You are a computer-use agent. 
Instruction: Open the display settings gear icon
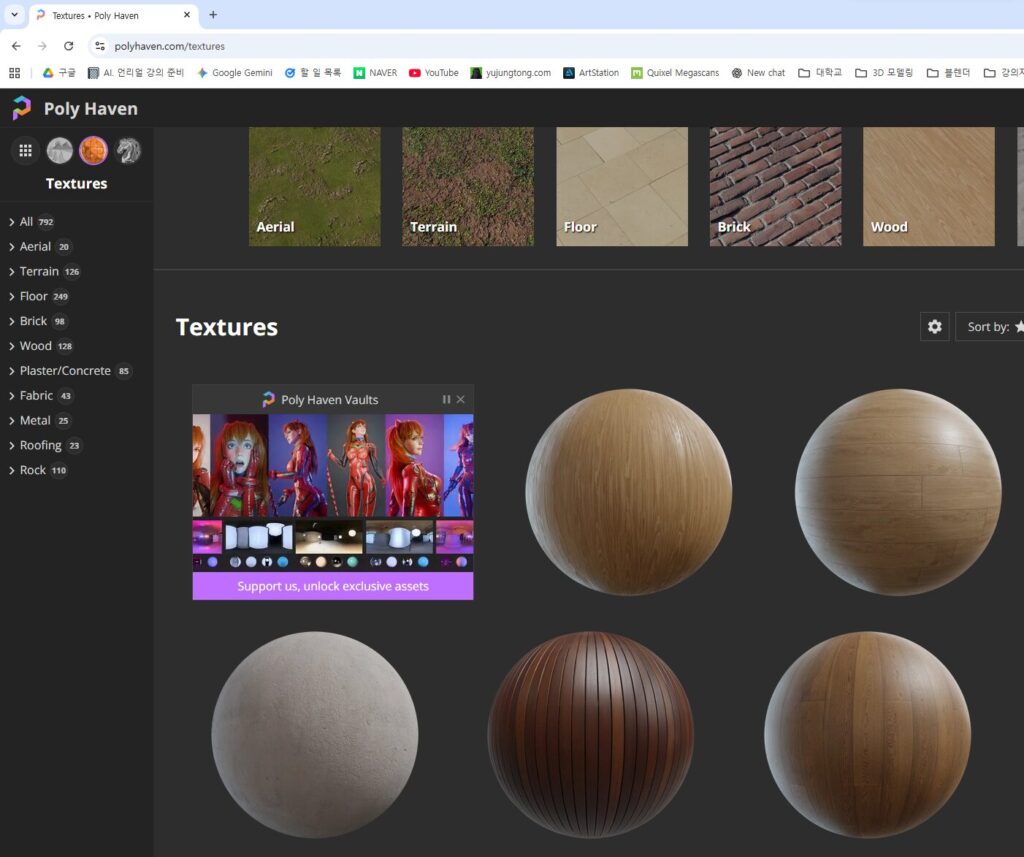(934, 327)
